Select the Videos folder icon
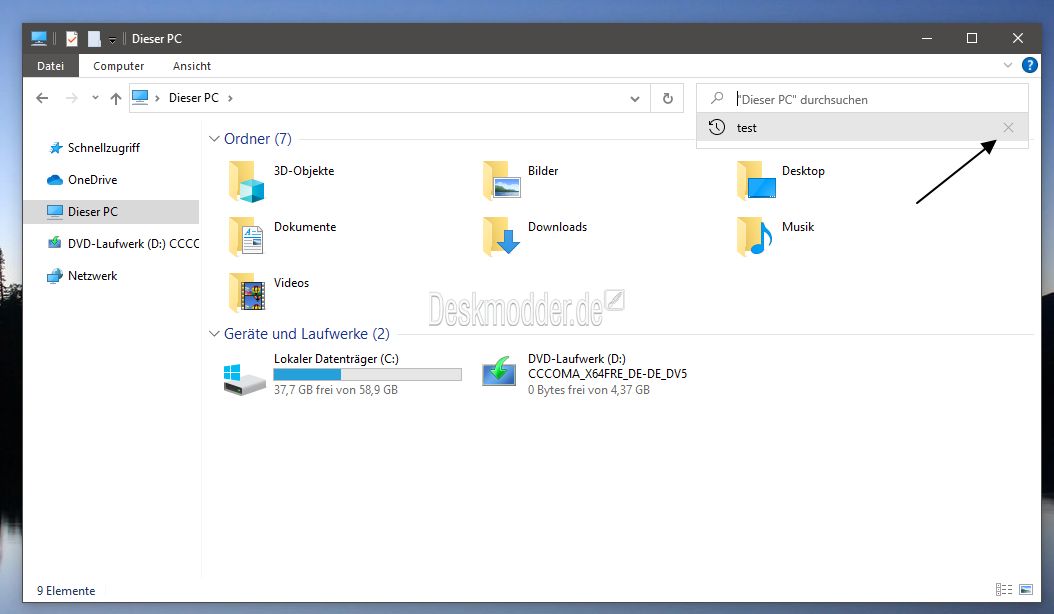 point(247,292)
